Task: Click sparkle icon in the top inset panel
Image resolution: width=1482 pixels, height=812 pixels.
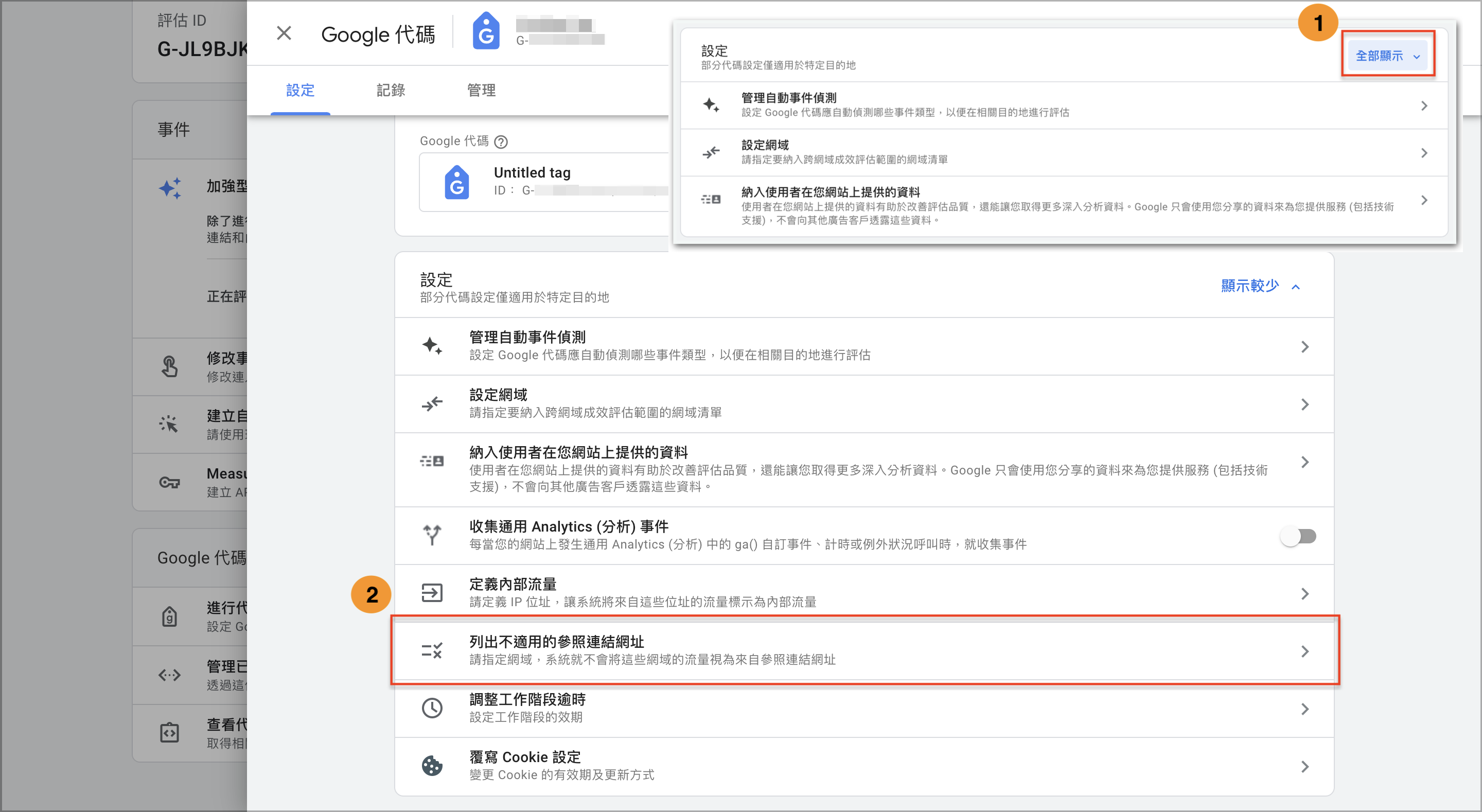Action: [x=711, y=105]
